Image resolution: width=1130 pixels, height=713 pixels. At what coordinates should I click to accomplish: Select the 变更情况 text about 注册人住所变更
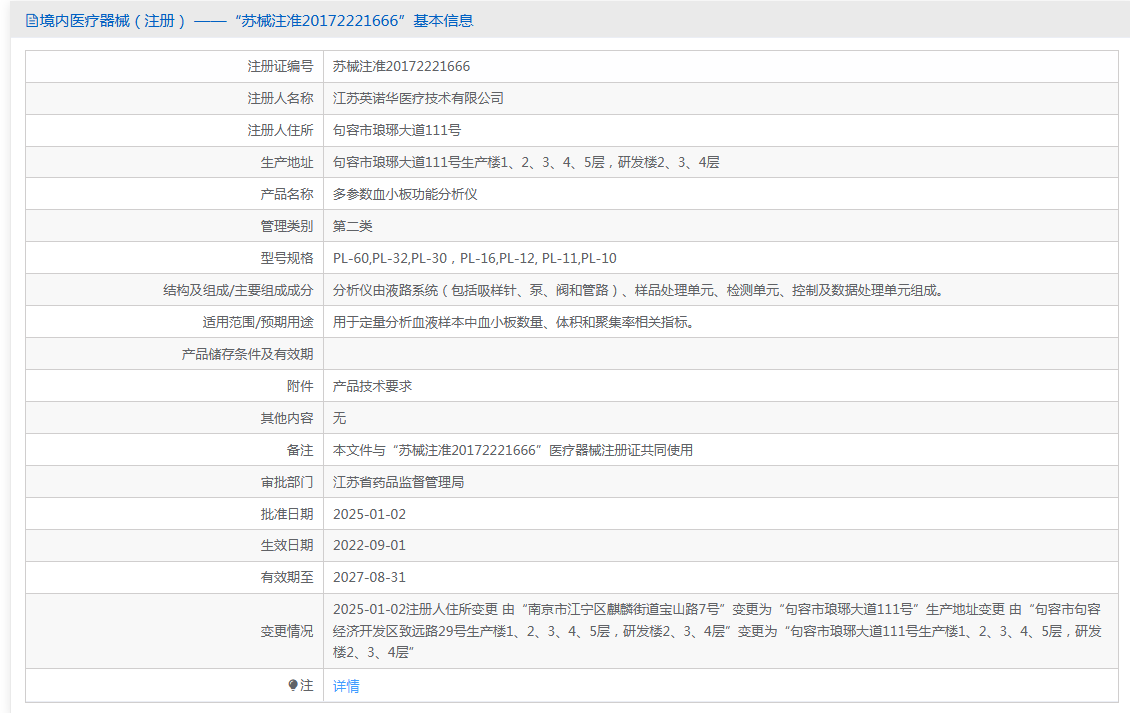pos(717,631)
